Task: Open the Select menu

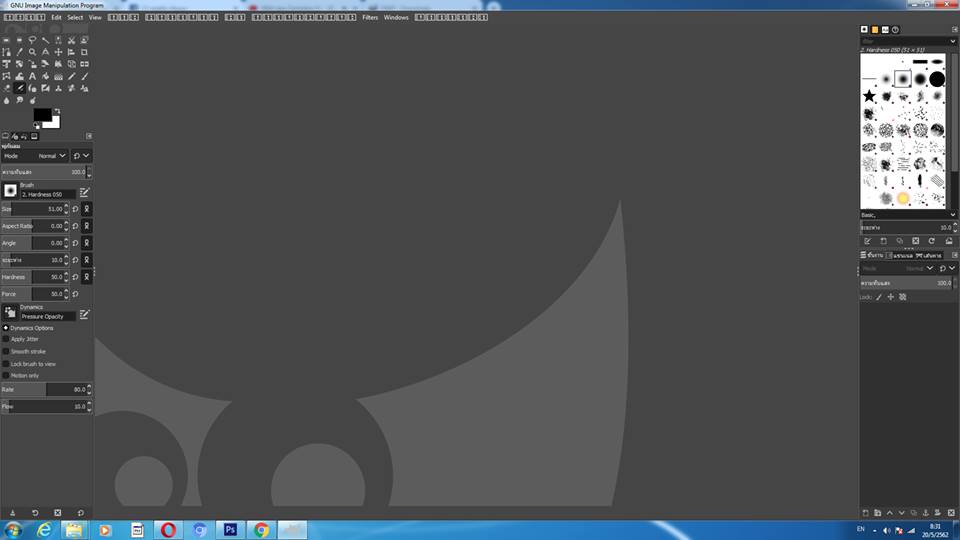Action: pos(75,17)
